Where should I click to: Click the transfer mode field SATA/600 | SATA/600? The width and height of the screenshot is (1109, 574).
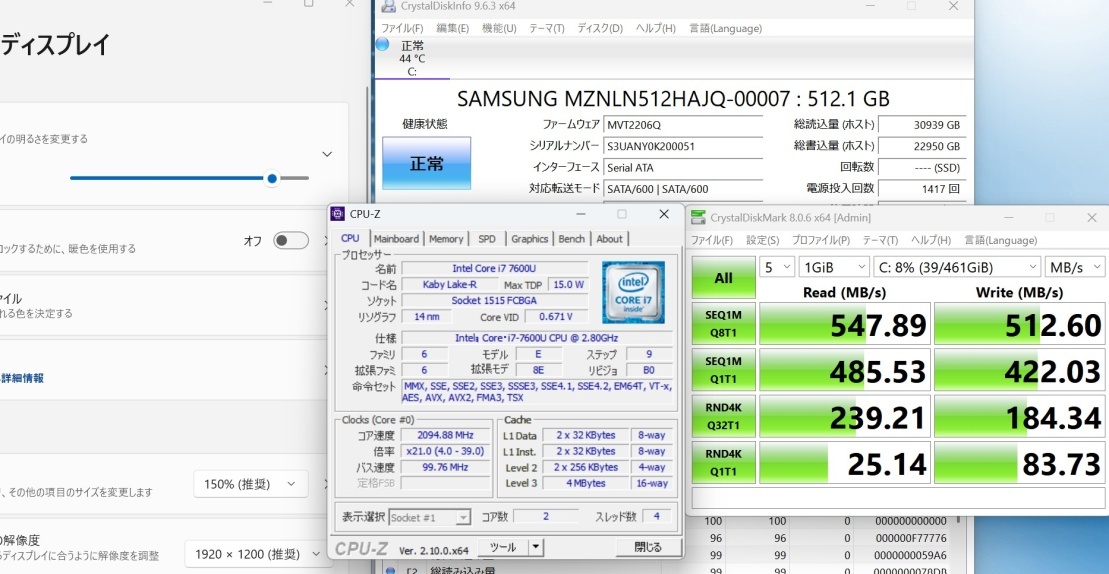click(683, 189)
